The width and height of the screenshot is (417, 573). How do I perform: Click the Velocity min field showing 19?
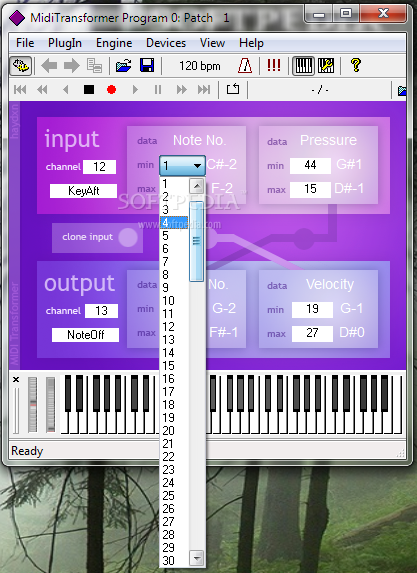(x=312, y=310)
